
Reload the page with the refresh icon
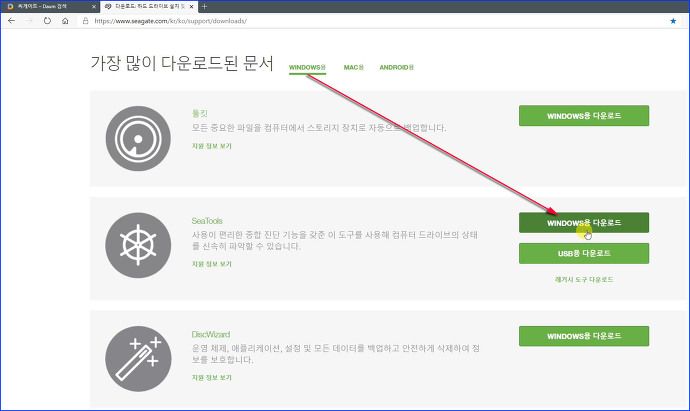pos(47,21)
